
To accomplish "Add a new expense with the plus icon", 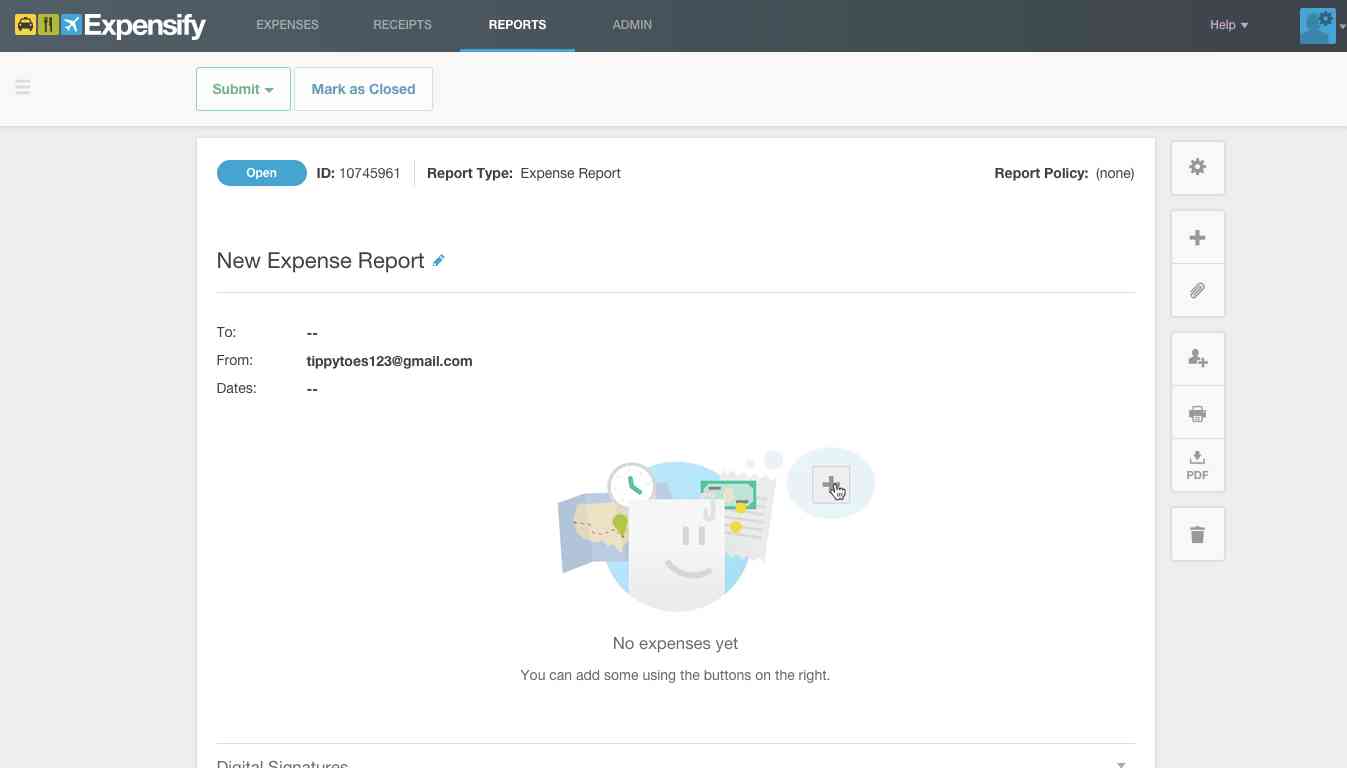I will tap(1197, 237).
